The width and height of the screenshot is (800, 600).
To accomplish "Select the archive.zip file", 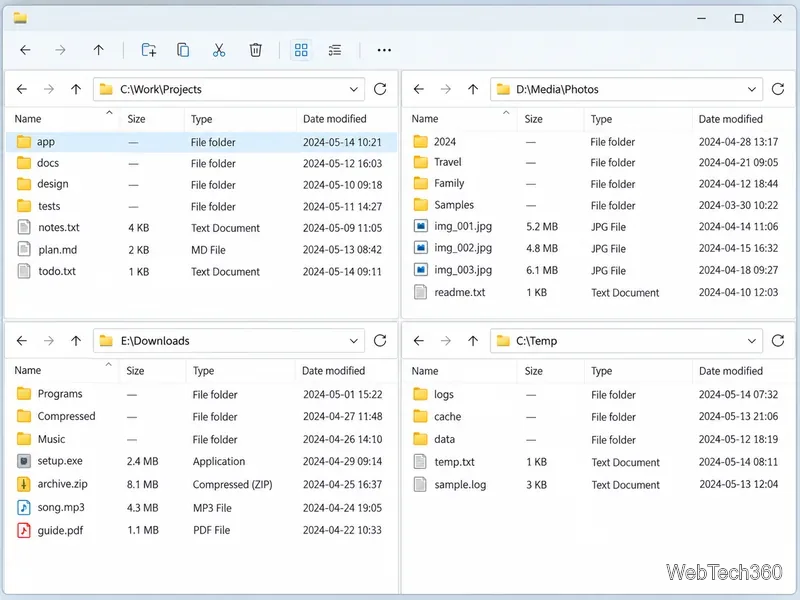I will click(201, 484).
